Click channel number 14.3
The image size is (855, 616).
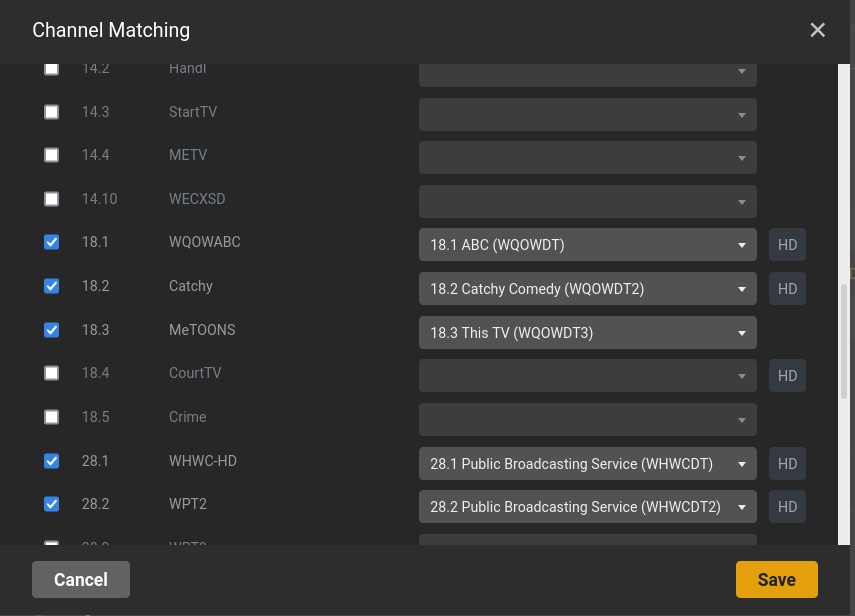coord(95,112)
